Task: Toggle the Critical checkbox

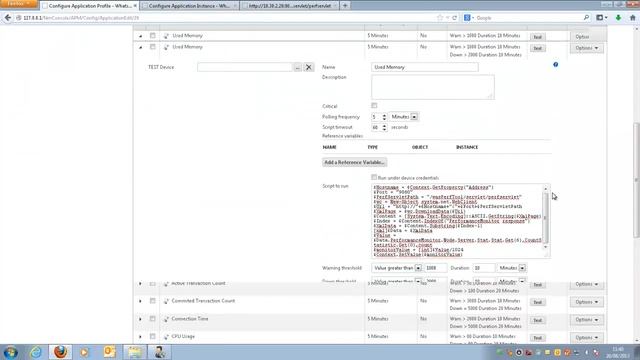Action: click(x=374, y=106)
